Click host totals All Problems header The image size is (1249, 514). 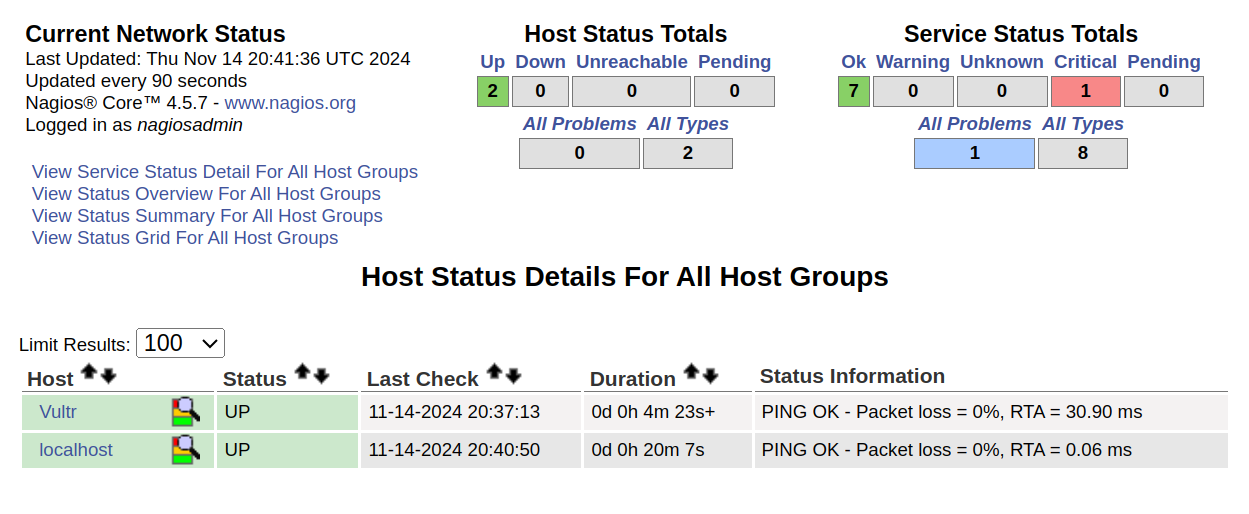pyautogui.click(x=580, y=124)
